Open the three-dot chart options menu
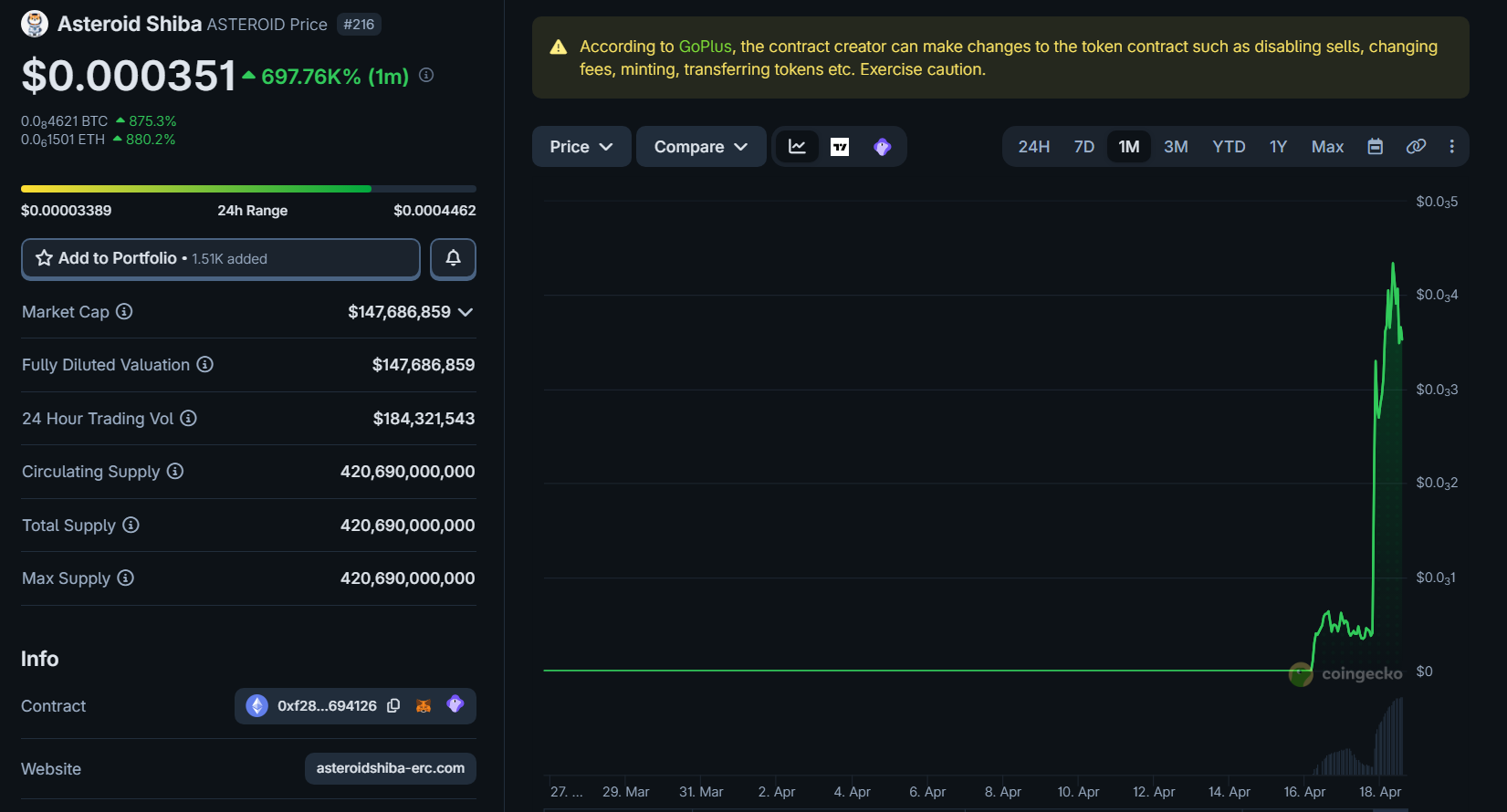 (x=1451, y=147)
